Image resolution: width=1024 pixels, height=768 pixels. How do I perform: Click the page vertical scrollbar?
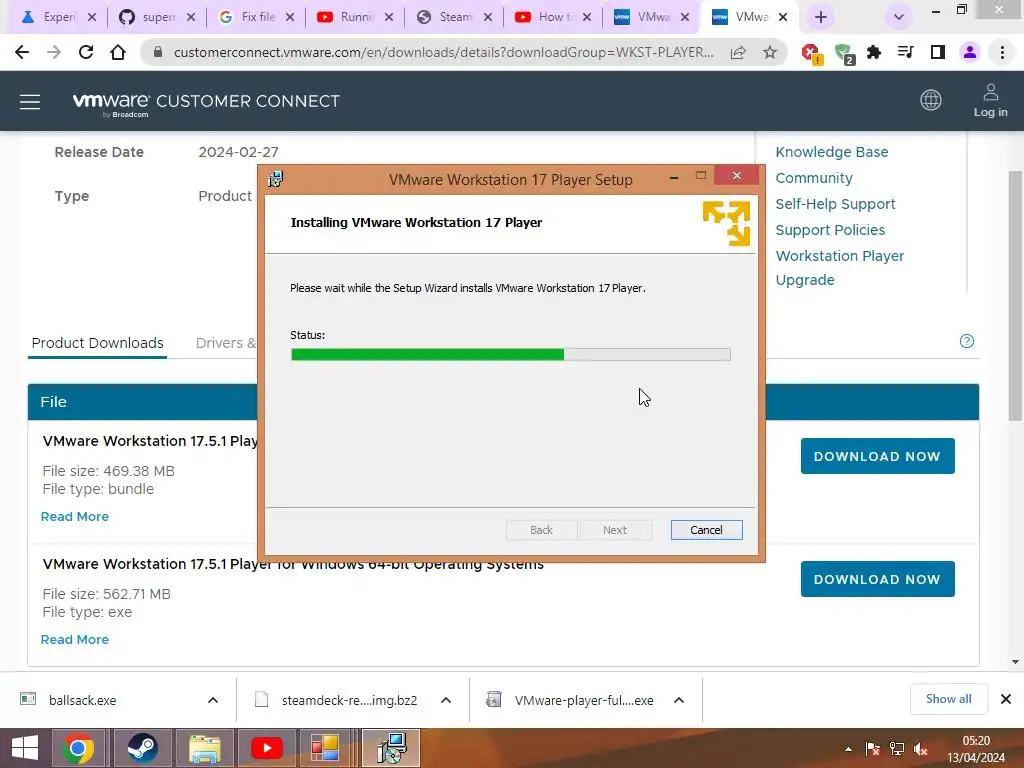(1016, 296)
